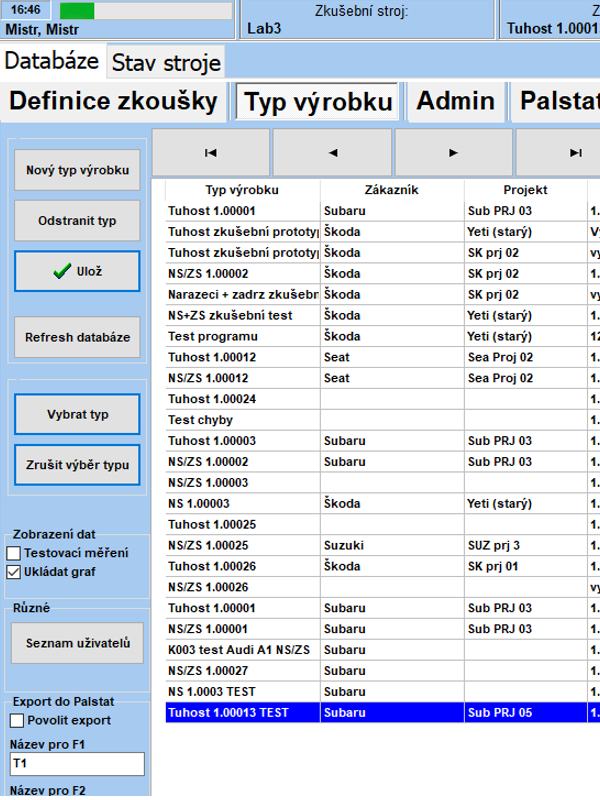Sort by Typ výrobku column header
This screenshot has width=600, height=800.
[x=242, y=190]
